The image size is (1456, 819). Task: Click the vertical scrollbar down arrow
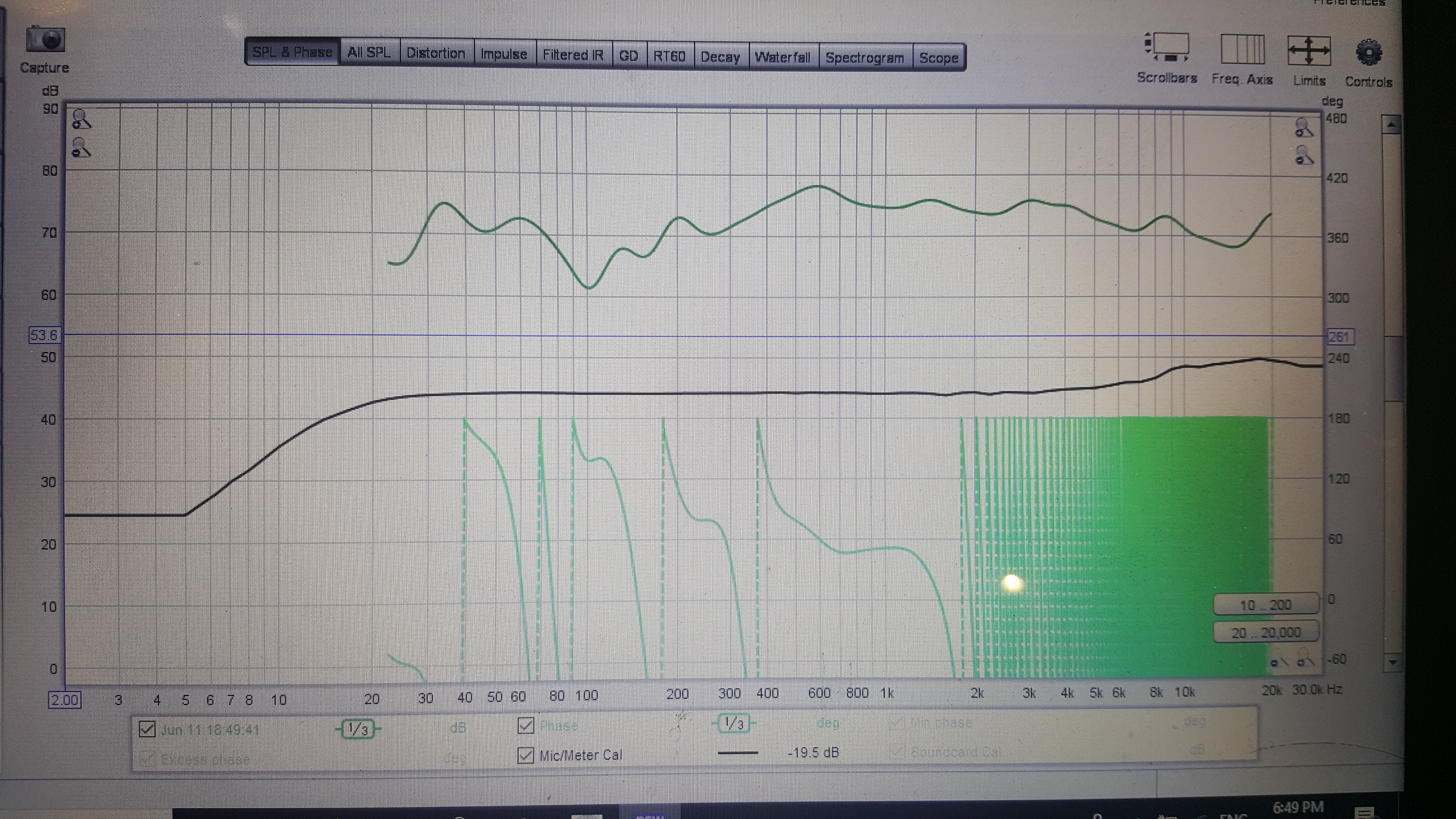pos(1392,662)
